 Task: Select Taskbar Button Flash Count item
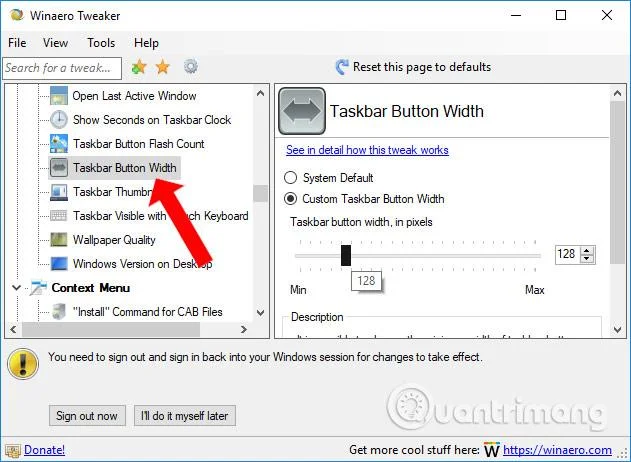coord(138,144)
